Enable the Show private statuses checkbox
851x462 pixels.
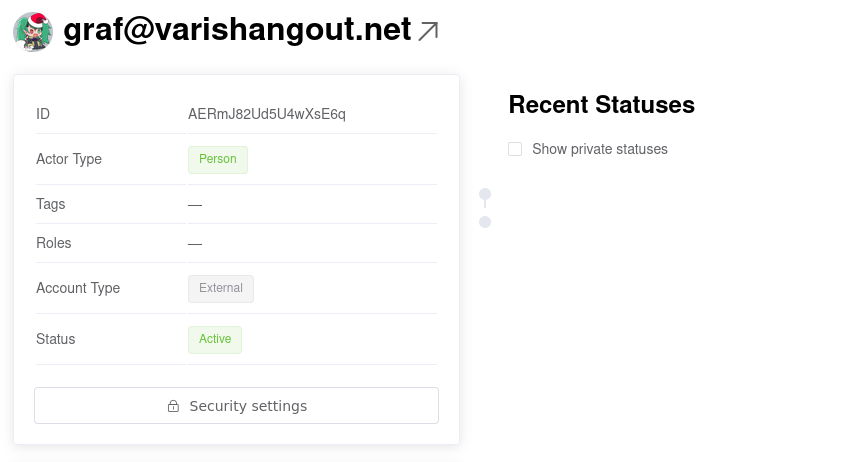point(515,149)
